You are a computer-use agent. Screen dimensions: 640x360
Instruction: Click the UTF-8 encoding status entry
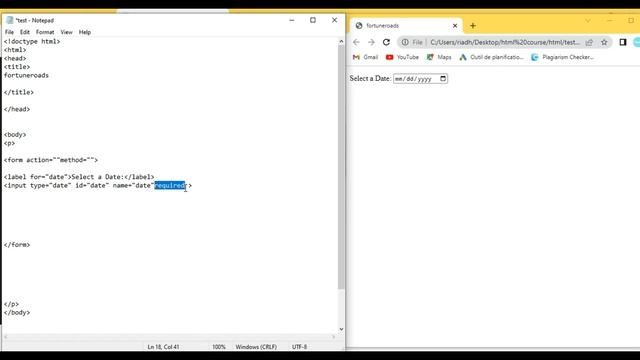pyautogui.click(x=299, y=347)
